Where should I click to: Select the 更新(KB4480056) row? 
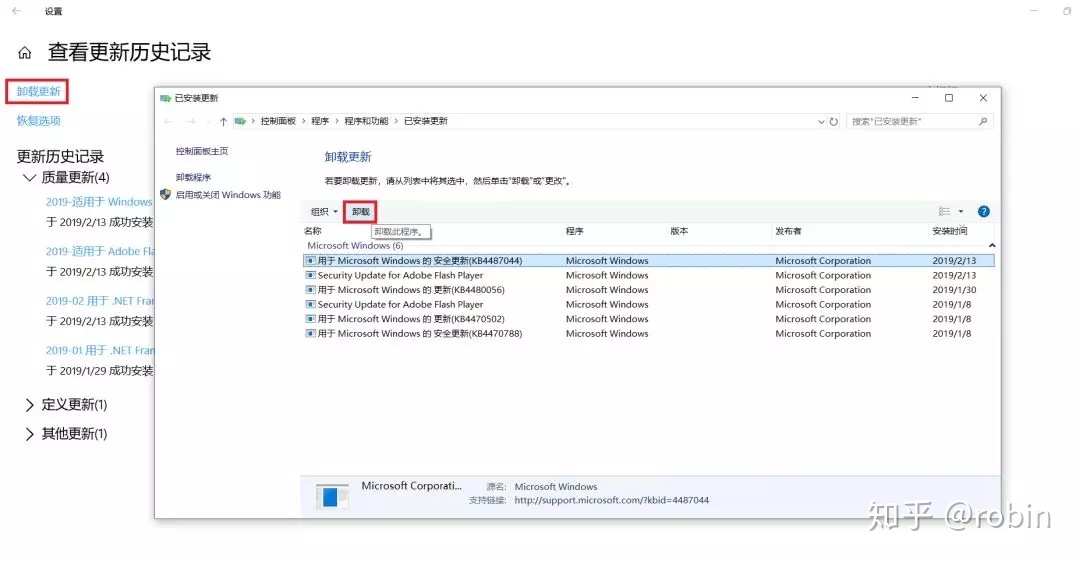point(649,289)
